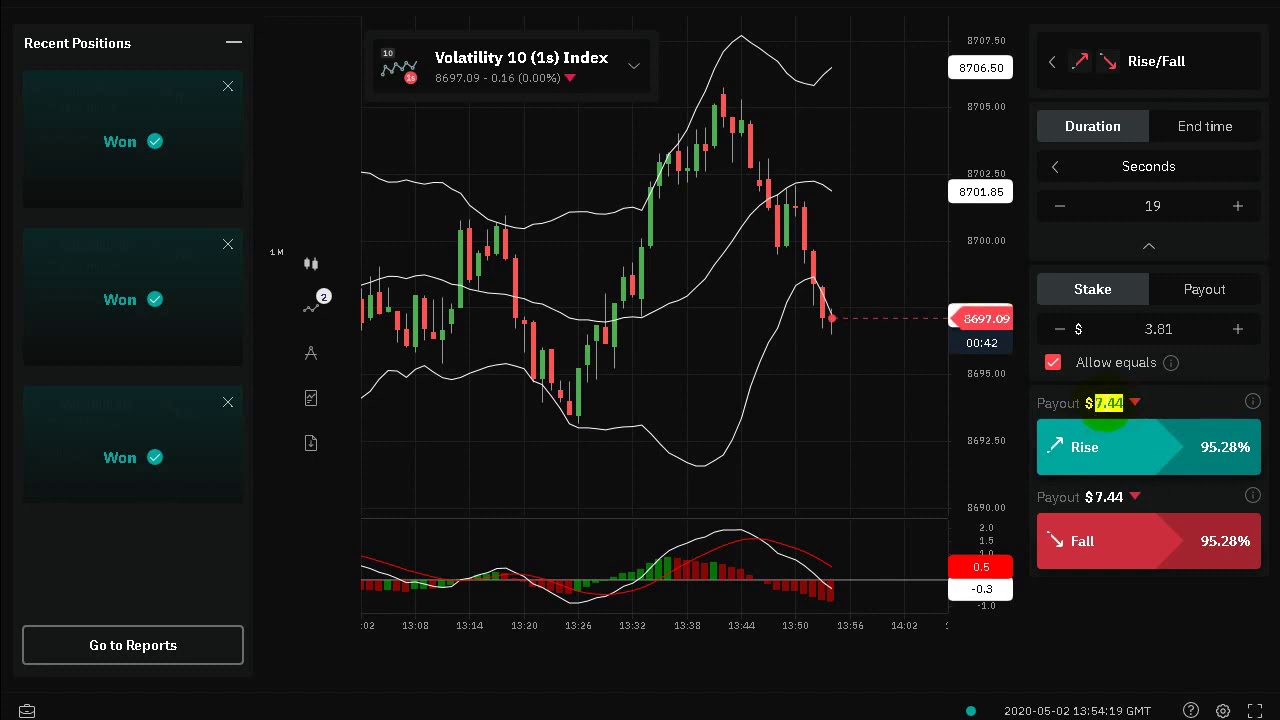Select the Duration tab
The image size is (1280, 720).
click(x=1092, y=126)
